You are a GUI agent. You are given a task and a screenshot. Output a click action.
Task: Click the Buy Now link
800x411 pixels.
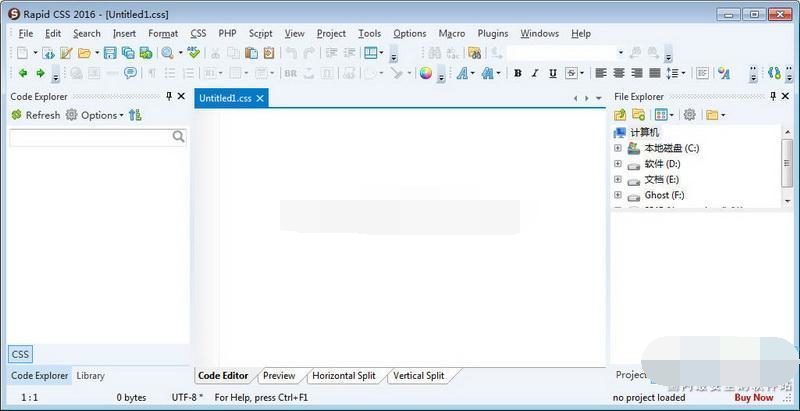pyautogui.click(x=754, y=397)
